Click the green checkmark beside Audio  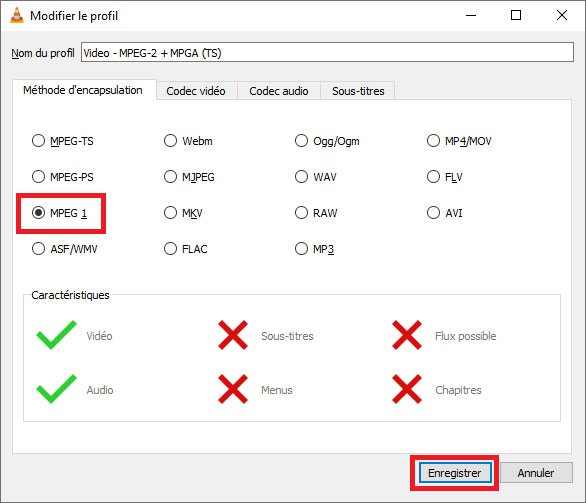coord(56,389)
